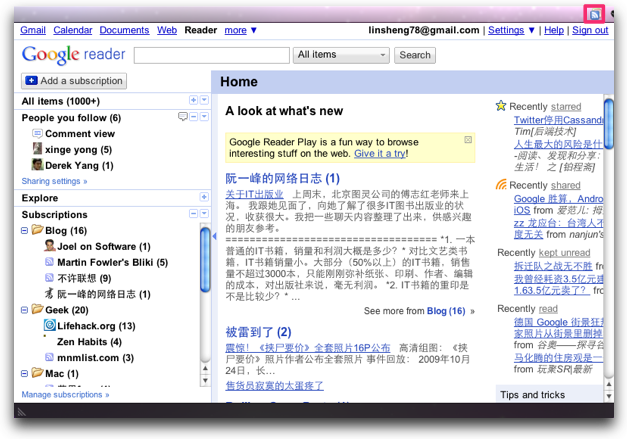
Task: Click the RSS feed icon in top bar
Action: pyautogui.click(x=593, y=13)
